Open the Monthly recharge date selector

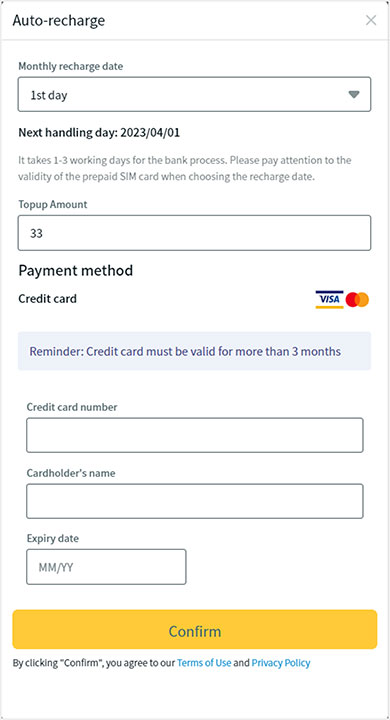pyautogui.click(x=194, y=94)
